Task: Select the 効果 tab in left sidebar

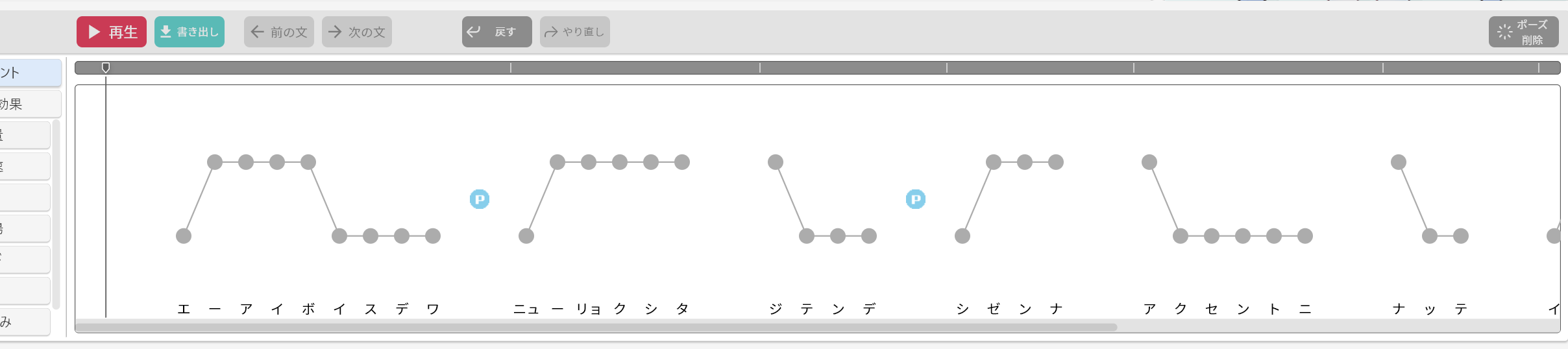Action: coord(30,104)
